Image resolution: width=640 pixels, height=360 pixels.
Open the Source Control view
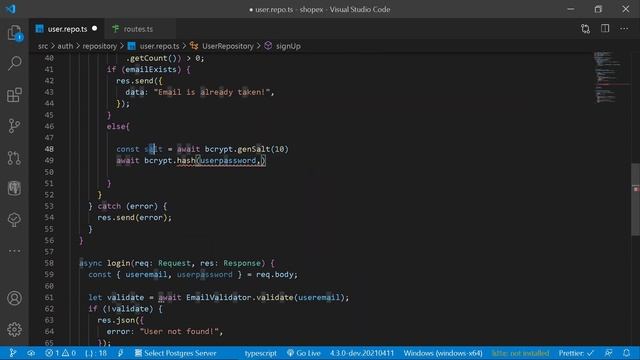(14, 126)
